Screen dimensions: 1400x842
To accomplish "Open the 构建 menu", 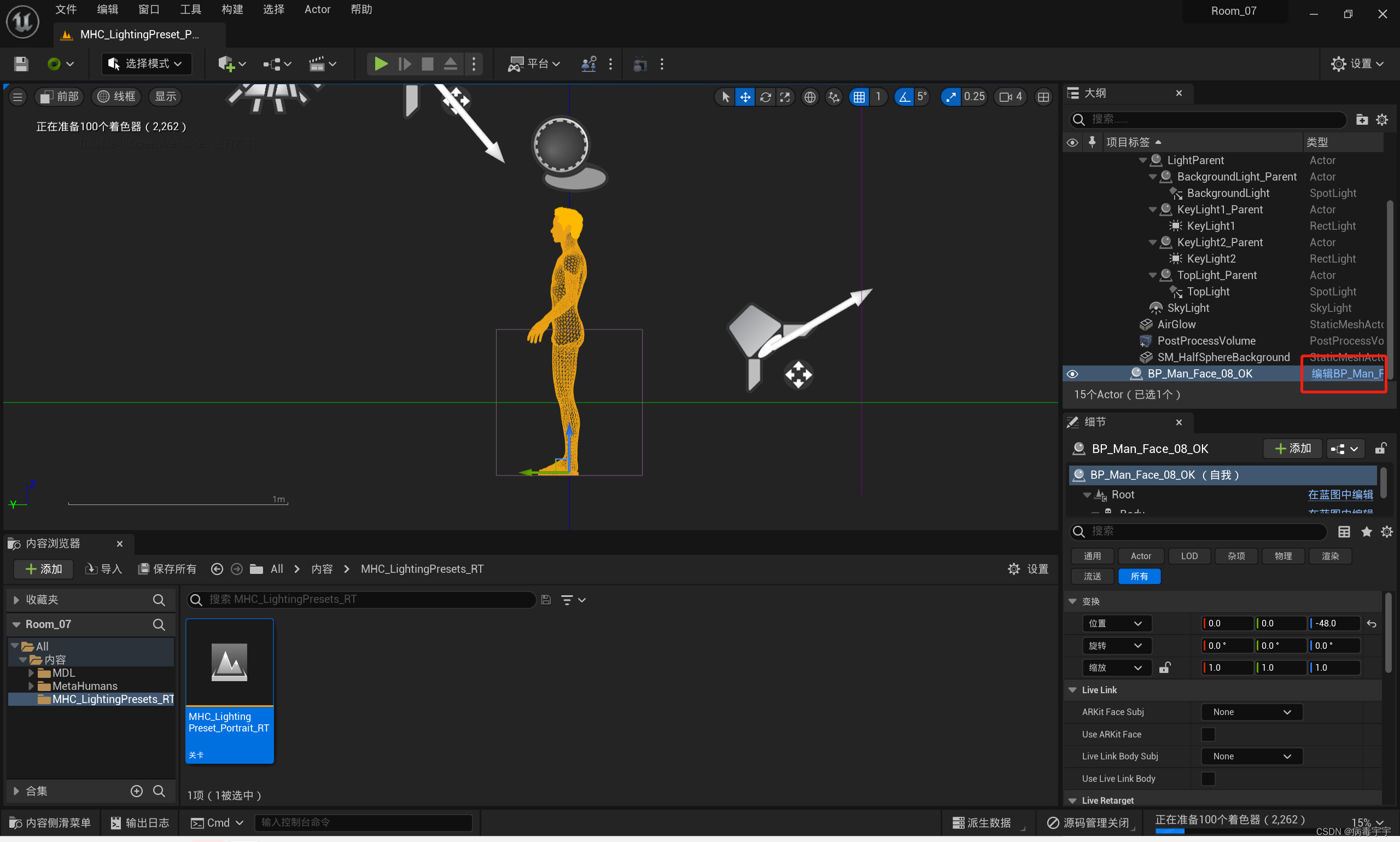I will coord(232,9).
